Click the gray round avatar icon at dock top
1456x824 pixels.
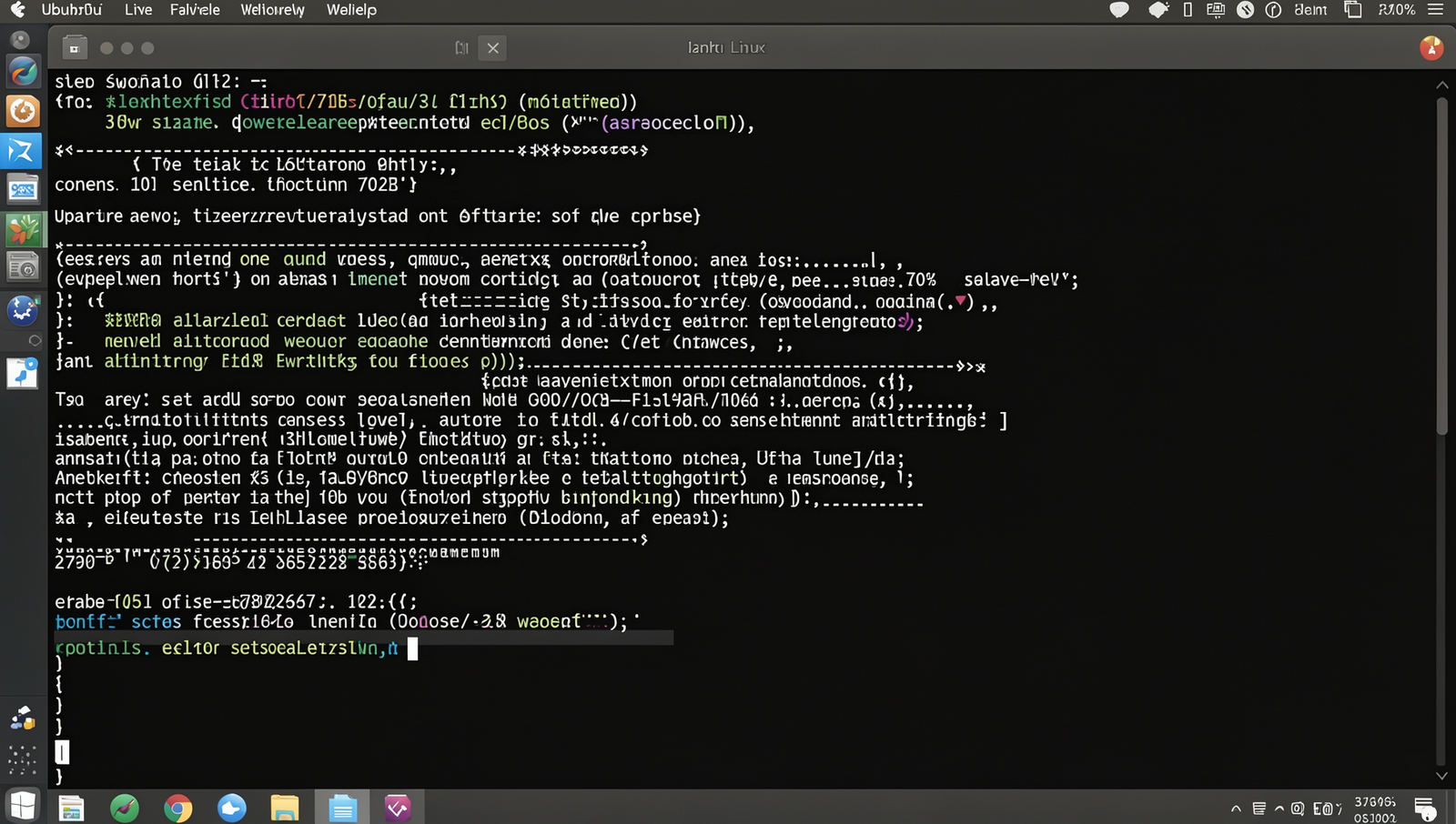pyautogui.click(x=20, y=40)
